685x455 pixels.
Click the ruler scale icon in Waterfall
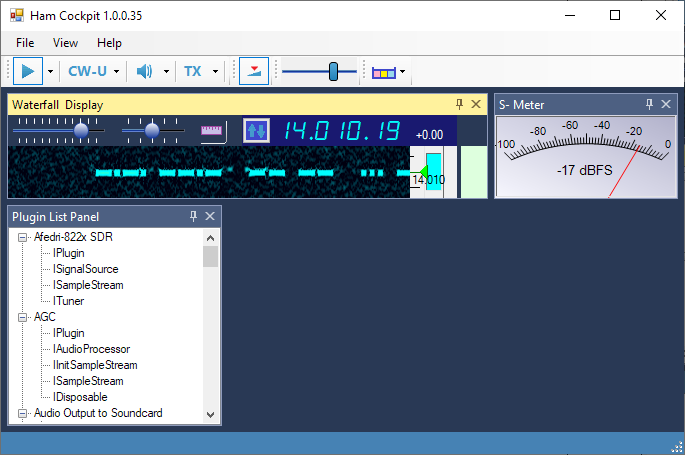click(212, 131)
